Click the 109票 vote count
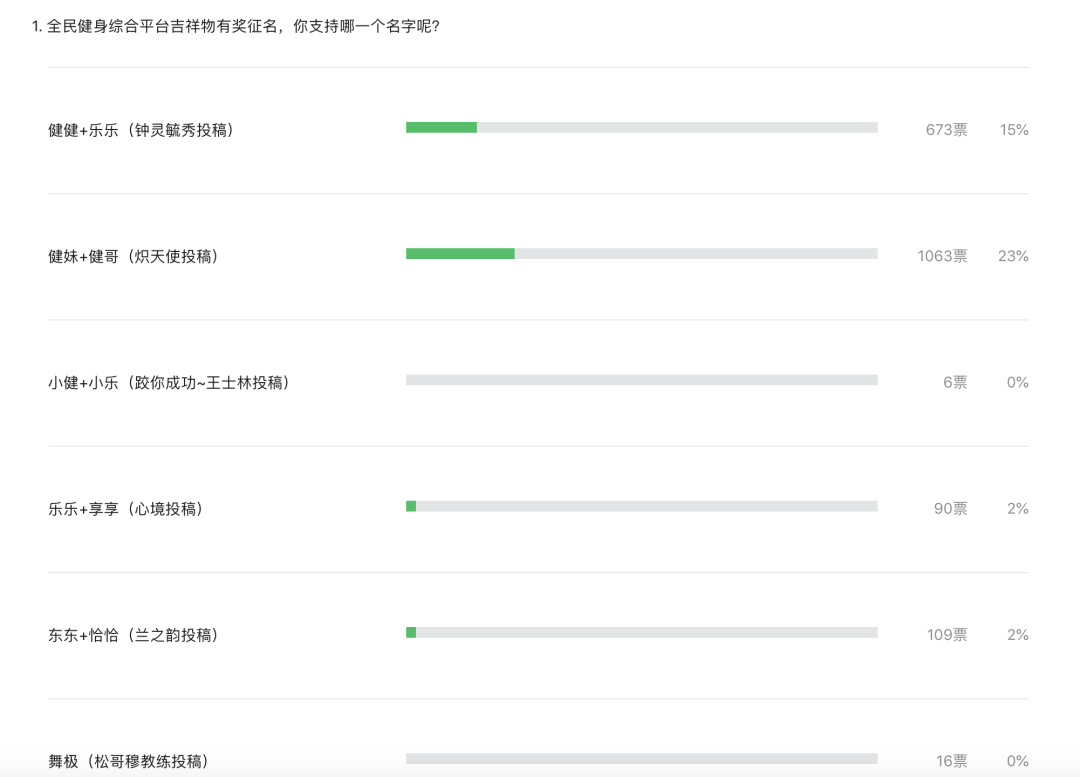Image resolution: width=1080 pixels, height=777 pixels. tap(947, 635)
